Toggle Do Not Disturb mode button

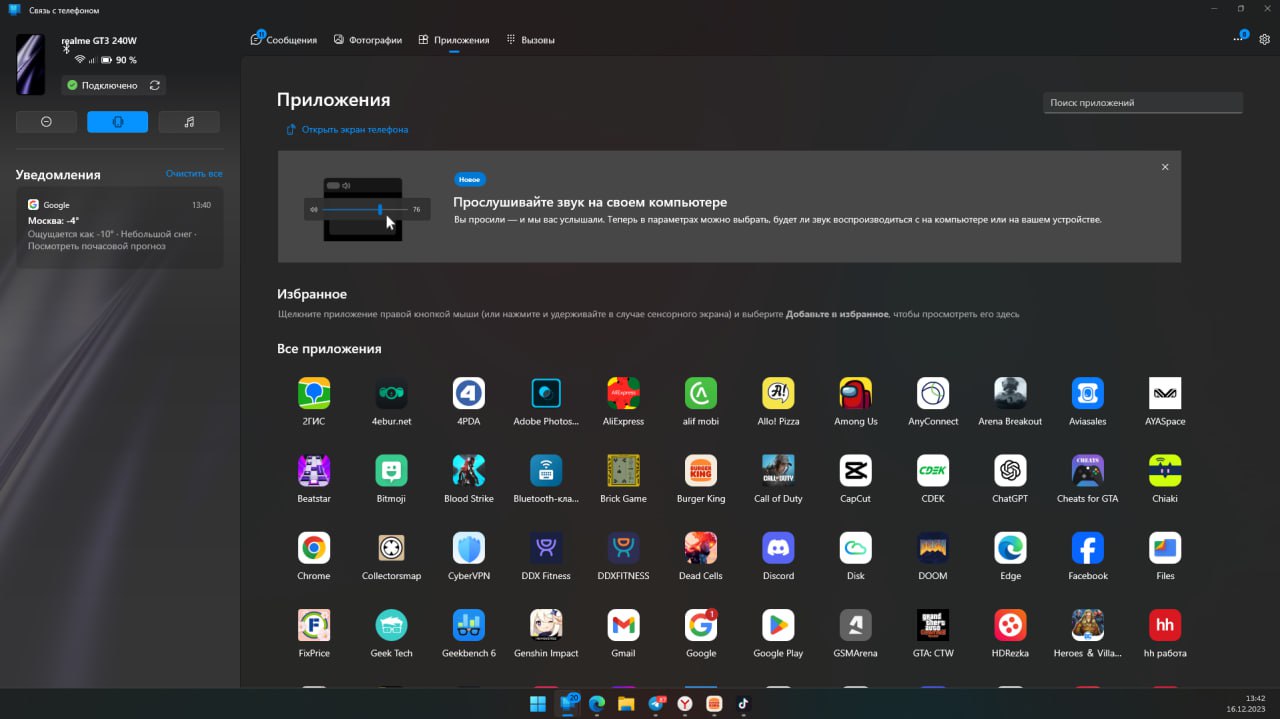46,122
